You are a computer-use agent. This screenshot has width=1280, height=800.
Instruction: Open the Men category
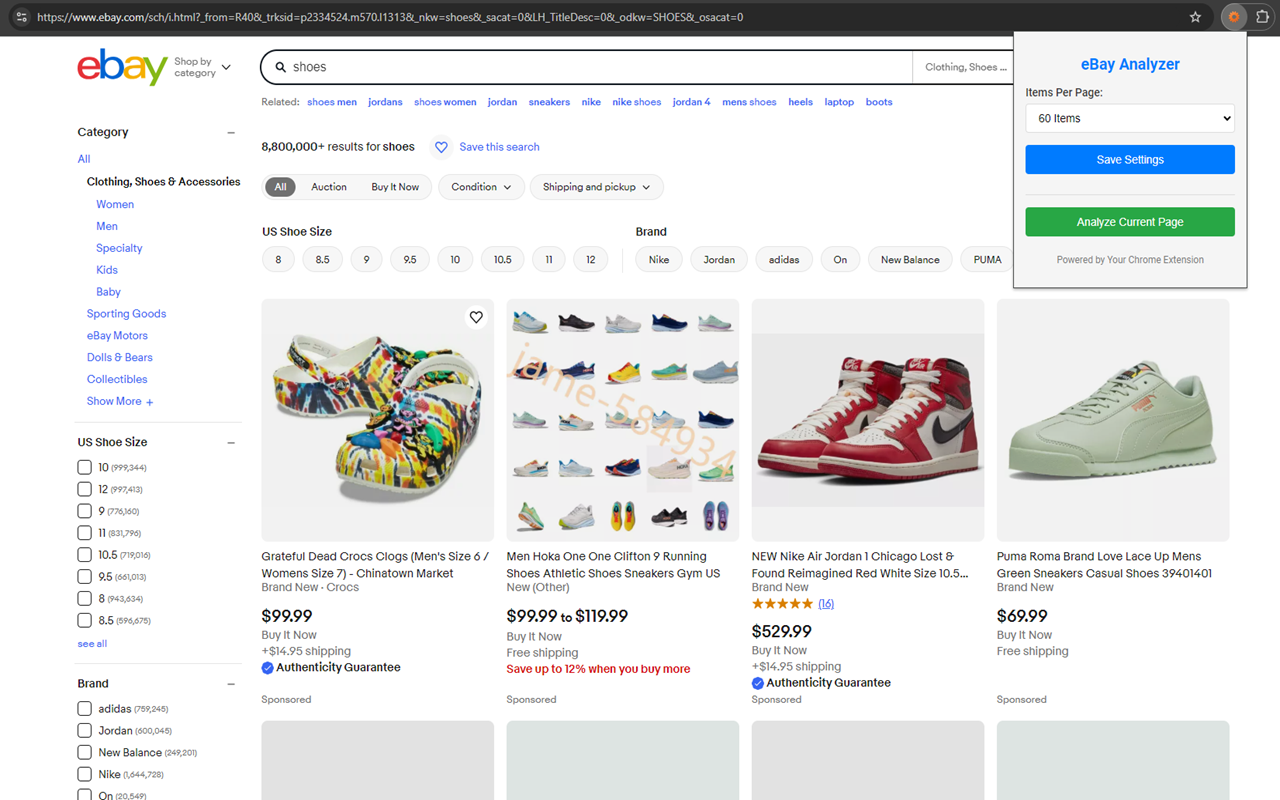pyautogui.click(x=107, y=226)
